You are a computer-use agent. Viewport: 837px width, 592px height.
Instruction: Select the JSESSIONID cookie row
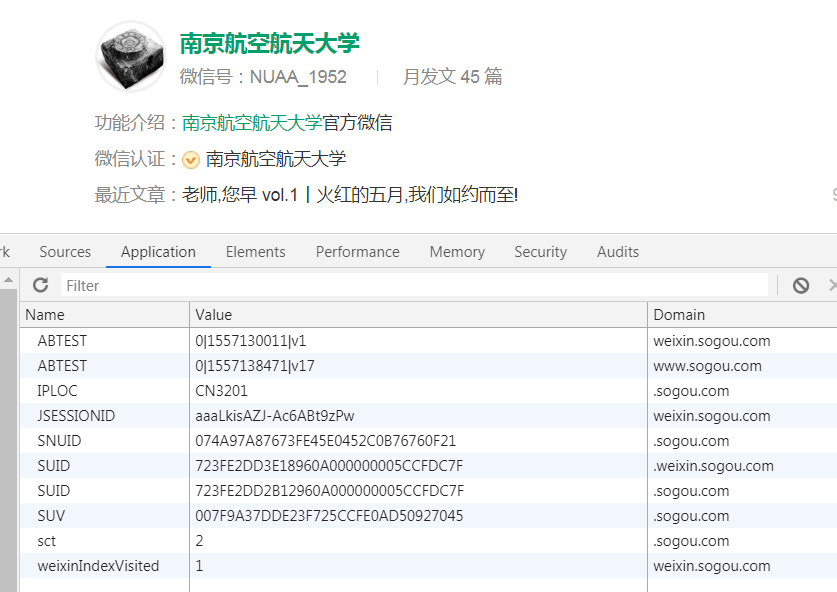click(x=429, y=416)
